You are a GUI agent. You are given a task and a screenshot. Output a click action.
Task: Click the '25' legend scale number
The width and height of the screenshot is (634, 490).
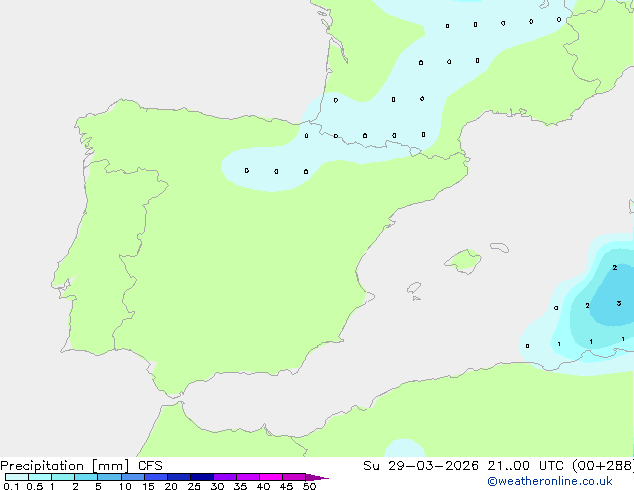194,486
